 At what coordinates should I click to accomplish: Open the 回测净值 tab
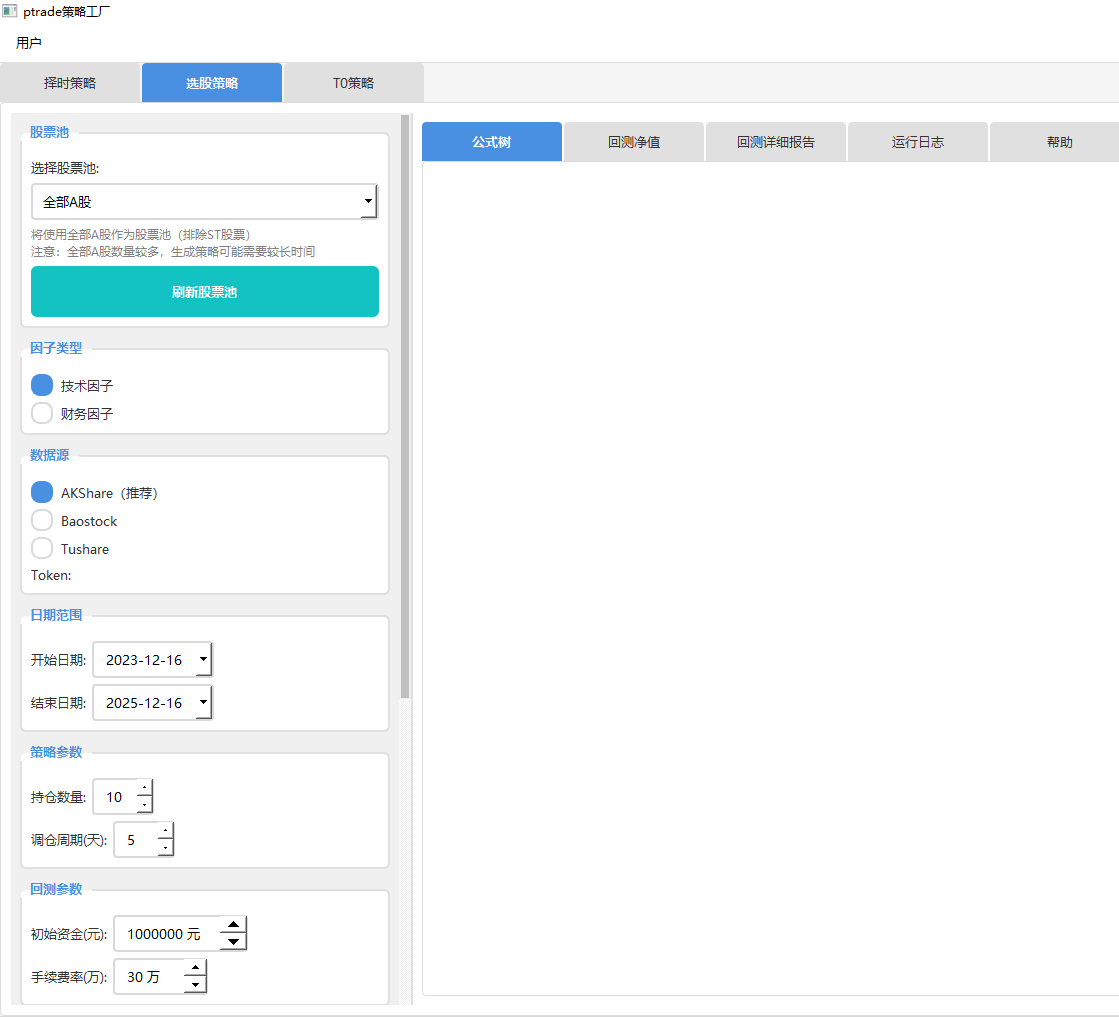point(634,142)
